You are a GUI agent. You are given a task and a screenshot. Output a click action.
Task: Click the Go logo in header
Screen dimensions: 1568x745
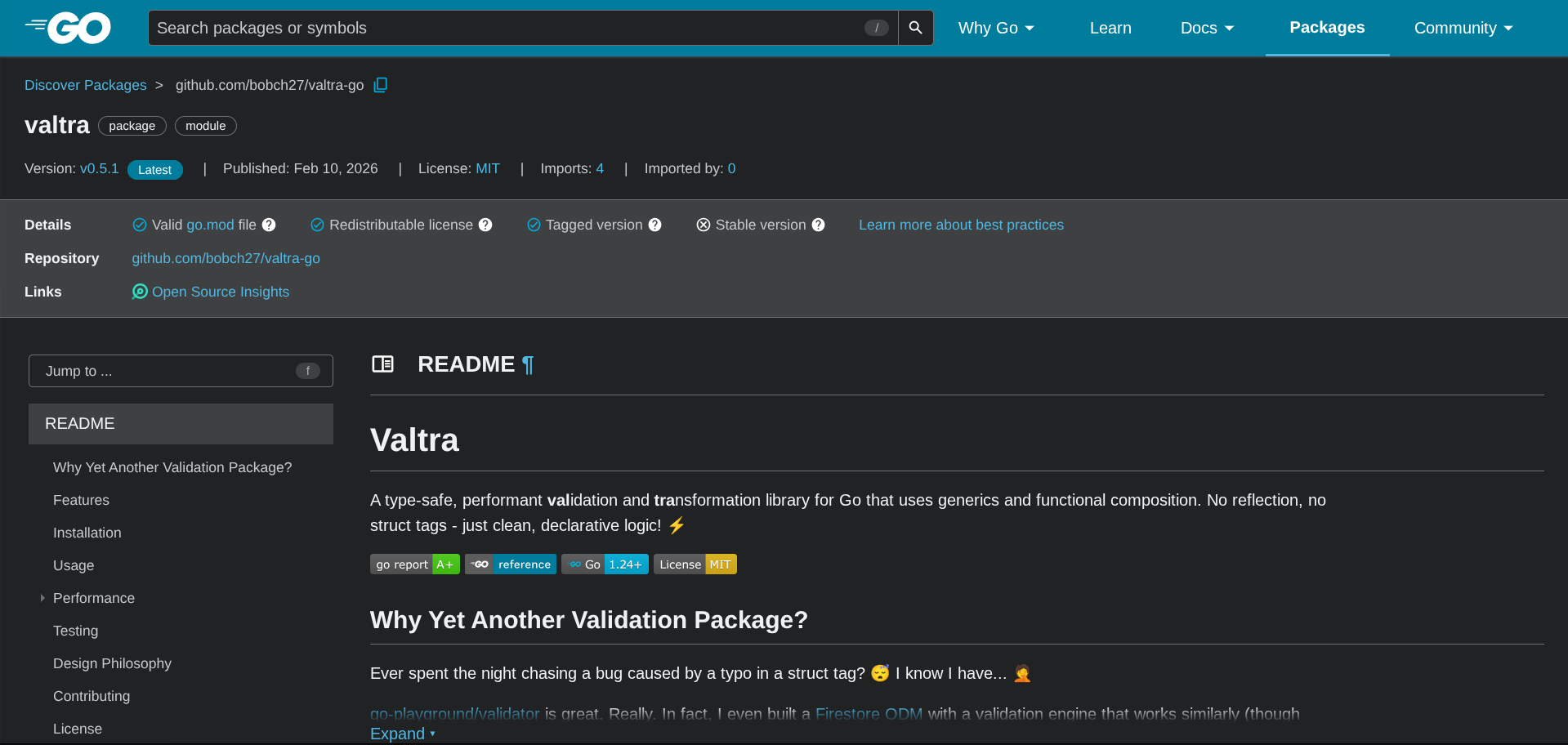pos(69,28)
